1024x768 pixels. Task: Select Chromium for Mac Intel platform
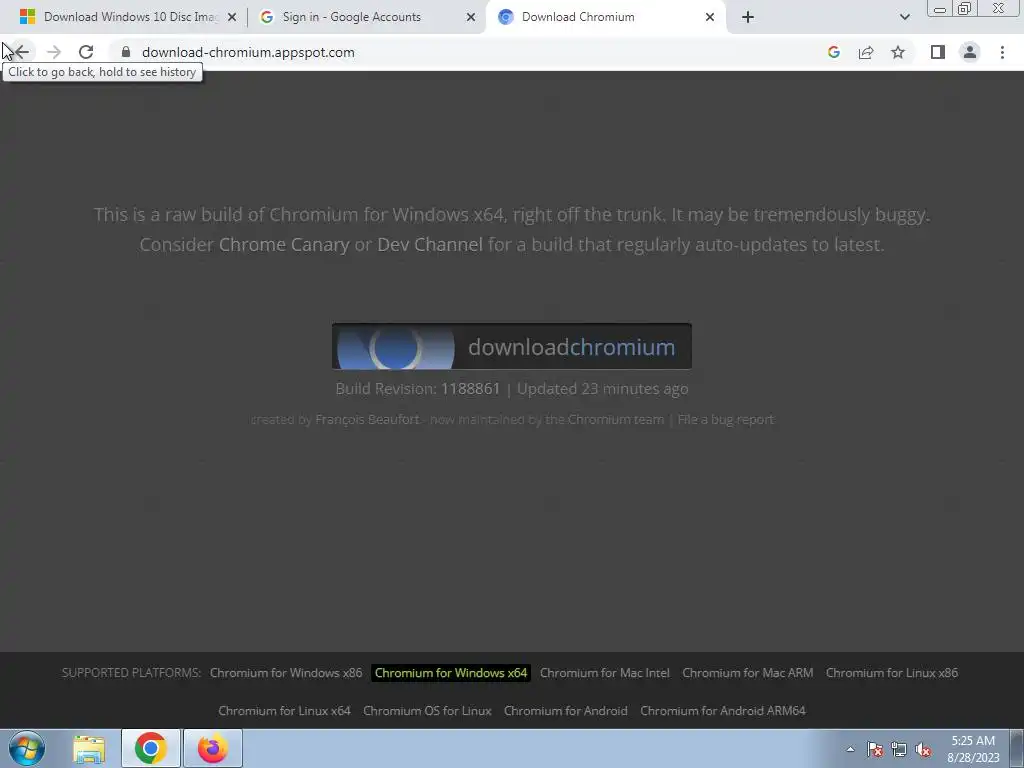tap(605, 673)
